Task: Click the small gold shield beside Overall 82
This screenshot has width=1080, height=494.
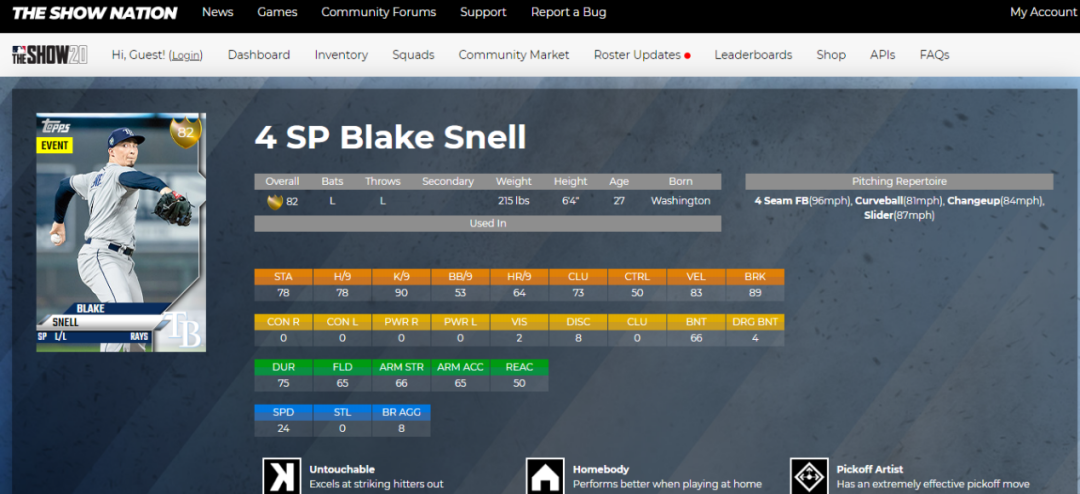Action: pyautogui.click(x=274, y=201)
